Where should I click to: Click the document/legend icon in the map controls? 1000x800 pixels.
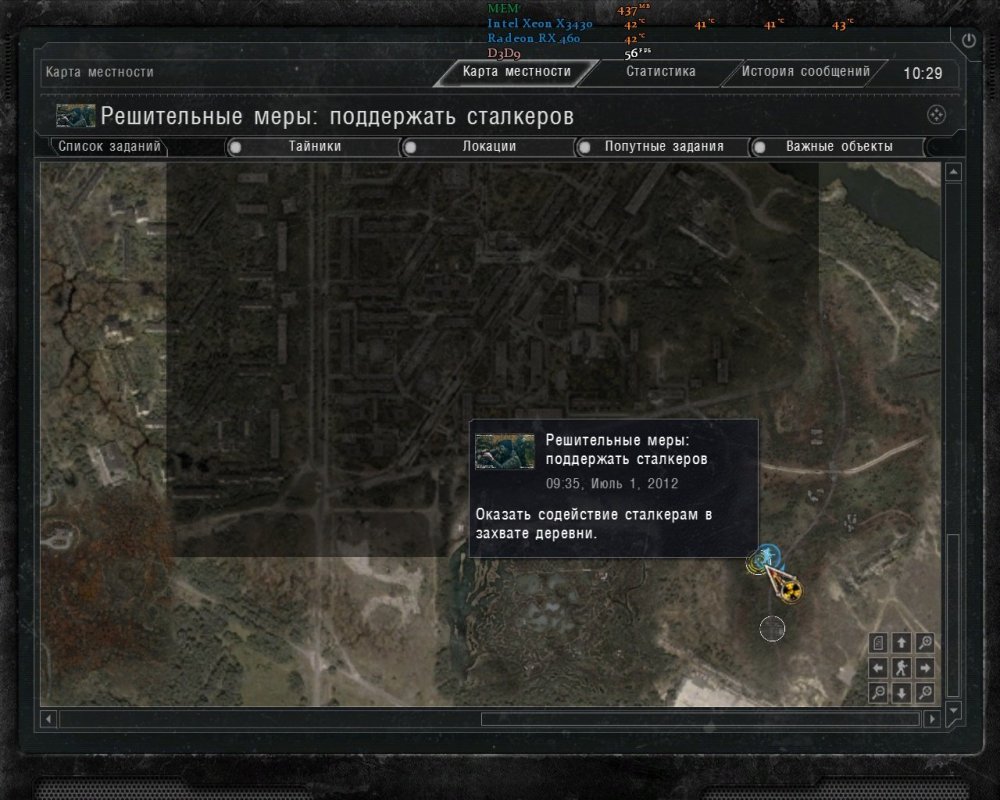pos(878,643)
